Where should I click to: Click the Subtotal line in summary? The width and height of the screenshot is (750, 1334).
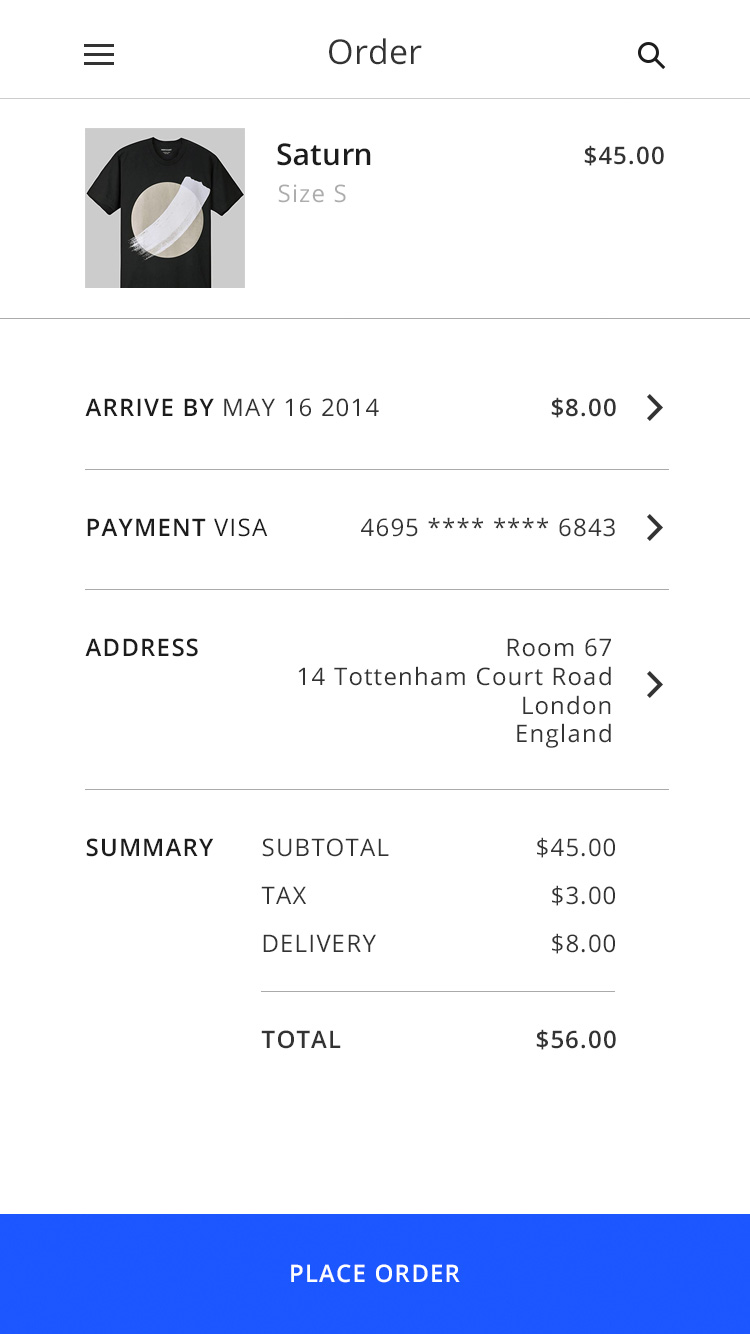pos(325,848)
